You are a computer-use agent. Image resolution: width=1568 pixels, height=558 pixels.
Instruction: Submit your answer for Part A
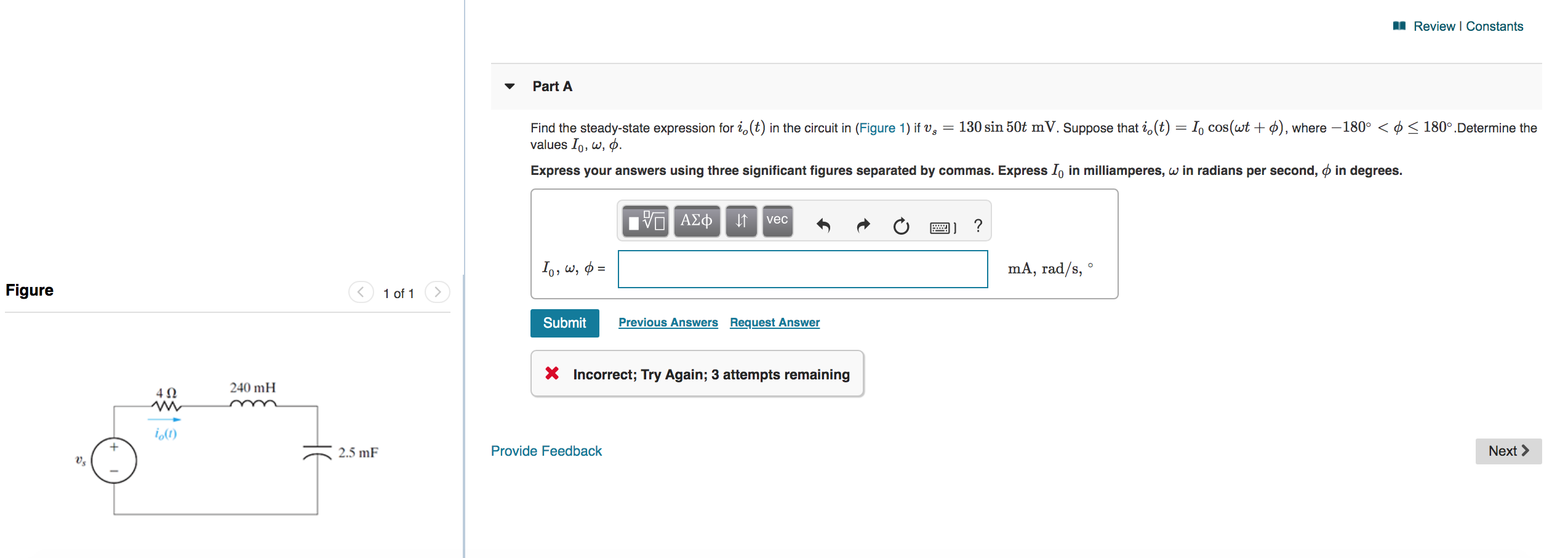click(x=564, y=323)
